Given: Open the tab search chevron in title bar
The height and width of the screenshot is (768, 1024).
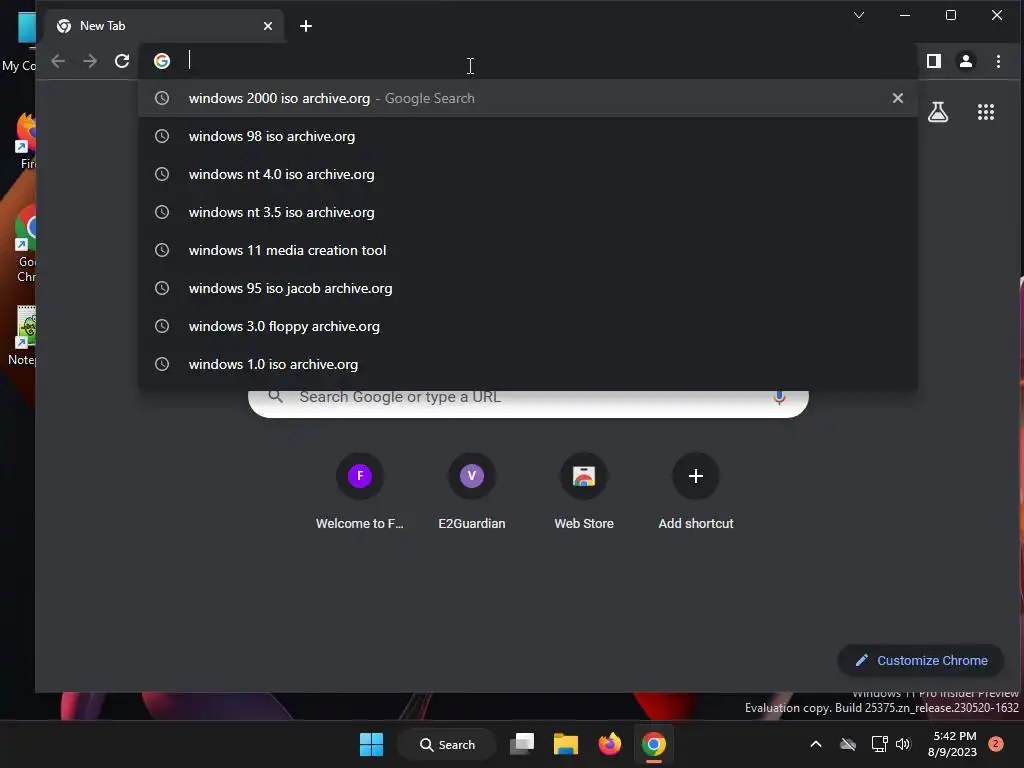Looking at the screenshot, I should pyautogui.click(x=859, y=15).
